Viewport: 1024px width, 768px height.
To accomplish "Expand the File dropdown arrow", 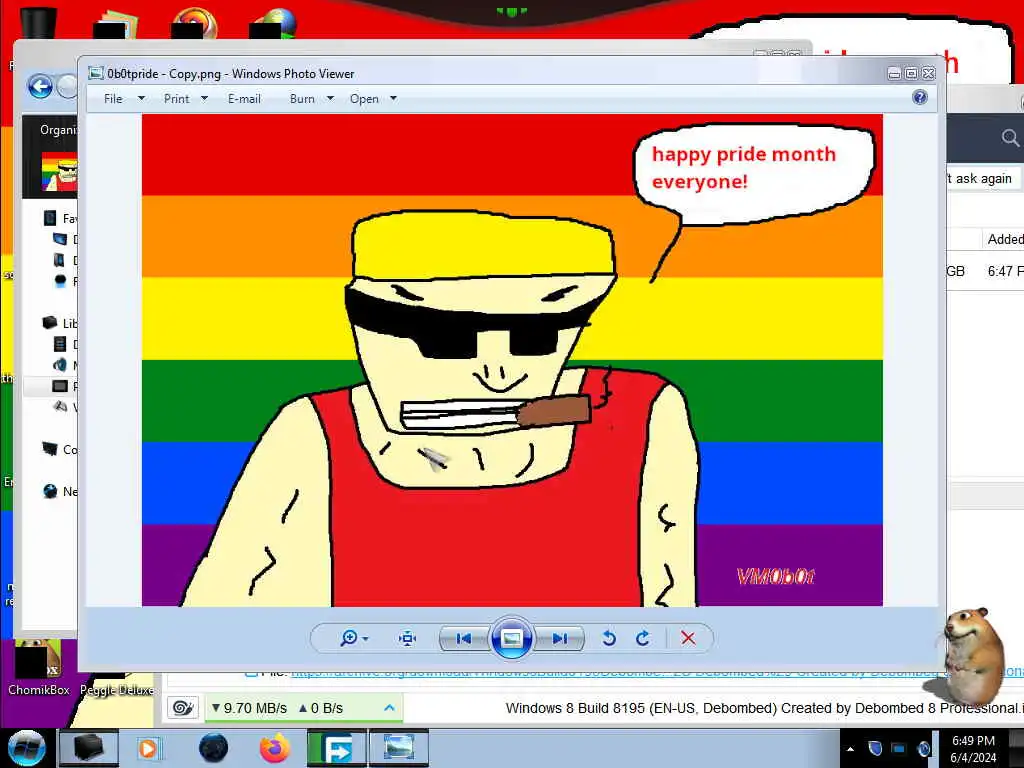I will (141, 99).
